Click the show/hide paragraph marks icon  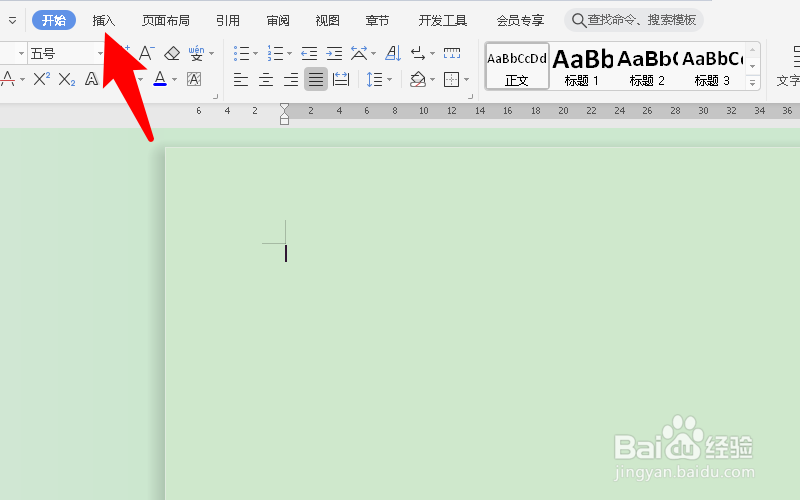point(418,53)
